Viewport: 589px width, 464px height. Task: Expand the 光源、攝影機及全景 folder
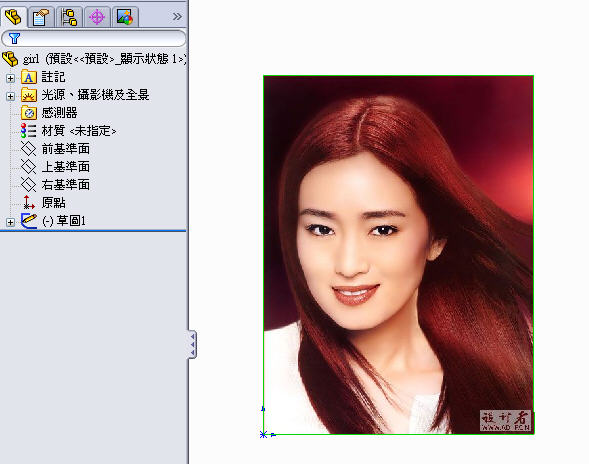(11, 96)
